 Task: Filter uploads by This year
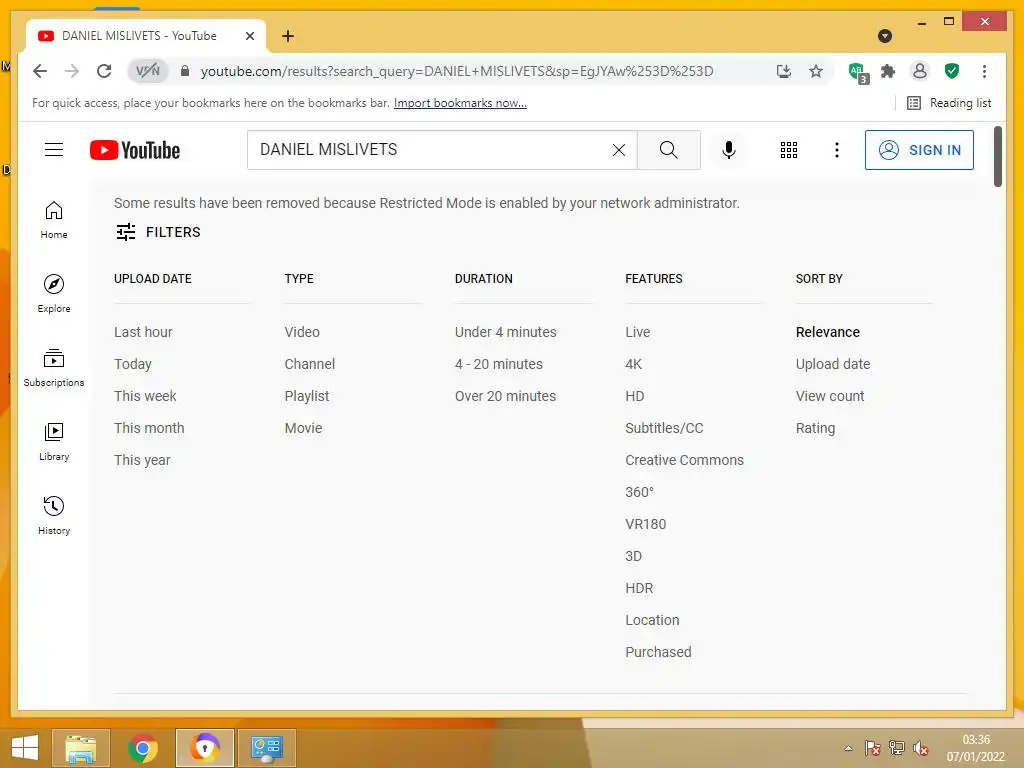click(142, 460)
